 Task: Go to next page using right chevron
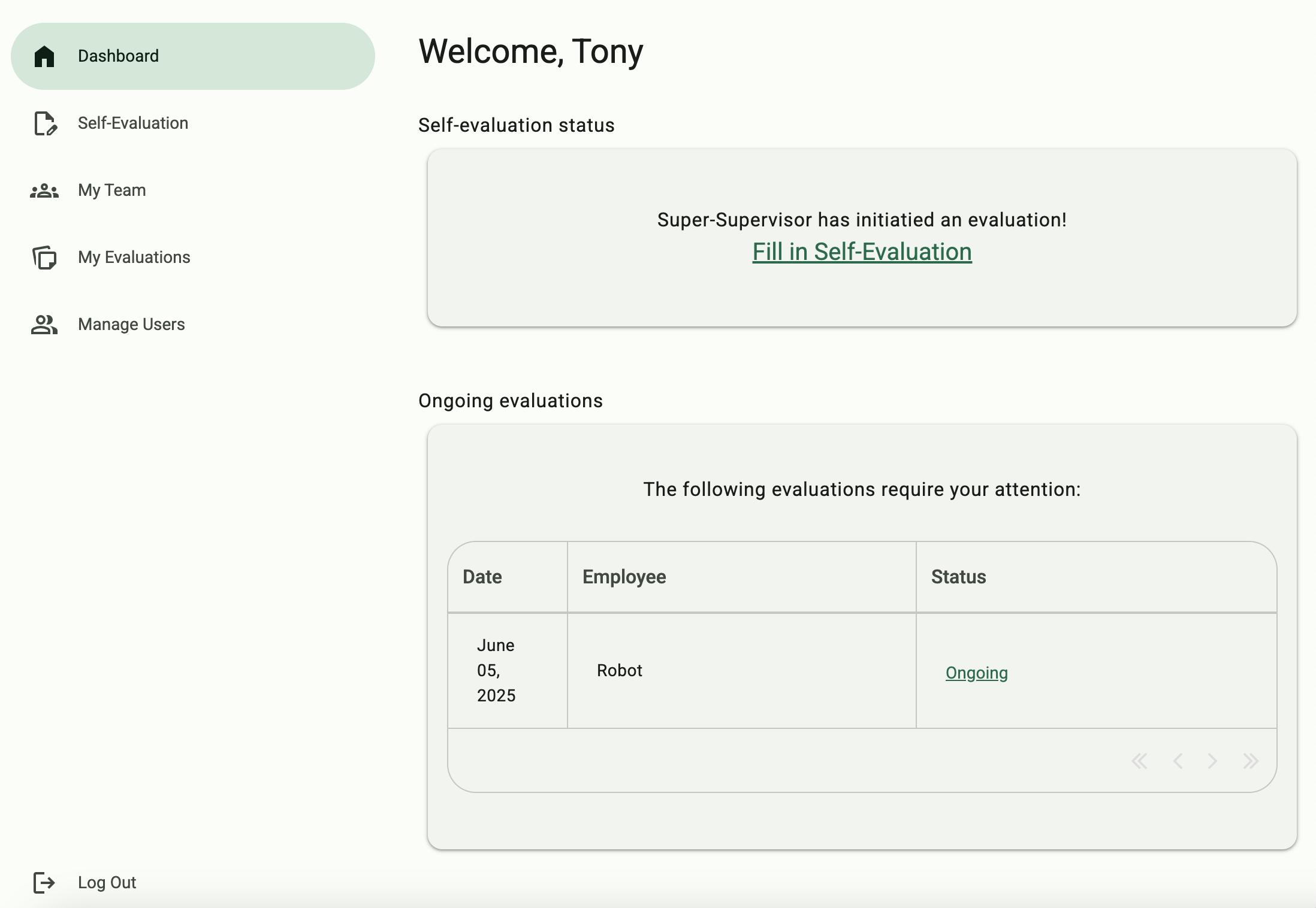click(1213, 761)
